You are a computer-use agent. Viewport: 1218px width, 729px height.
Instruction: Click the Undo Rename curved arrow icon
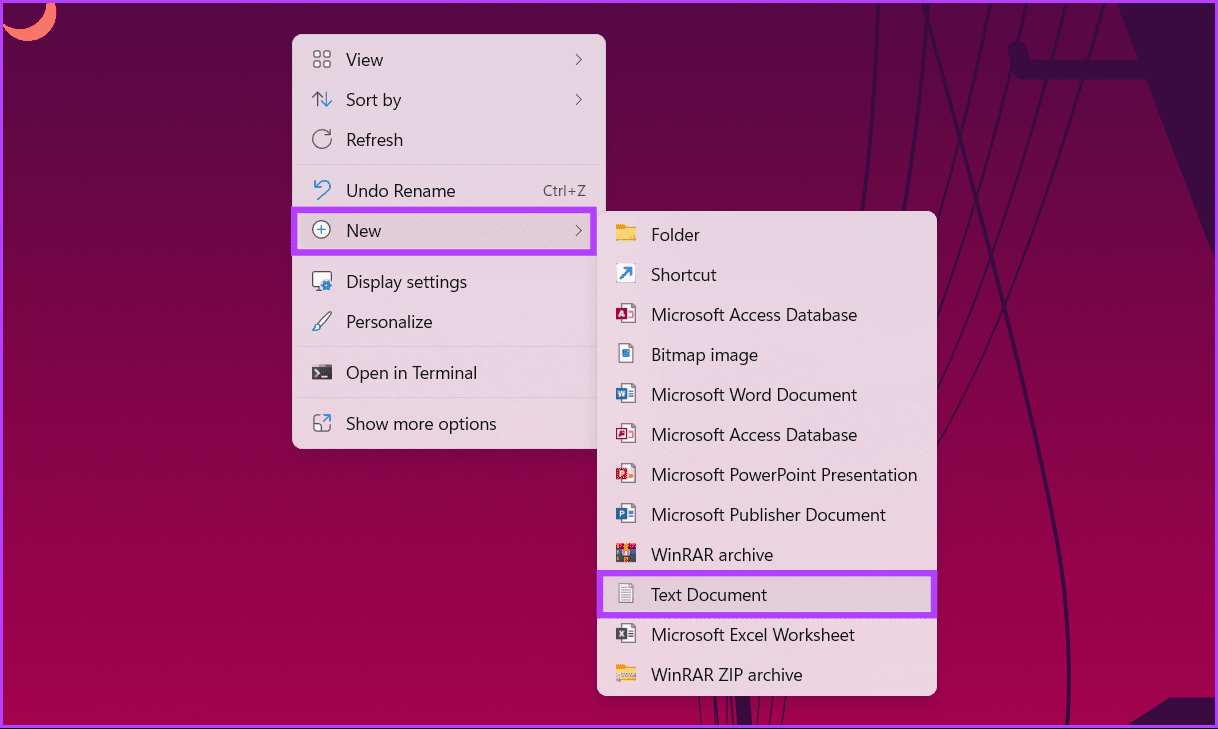click(x=321, y=190)
